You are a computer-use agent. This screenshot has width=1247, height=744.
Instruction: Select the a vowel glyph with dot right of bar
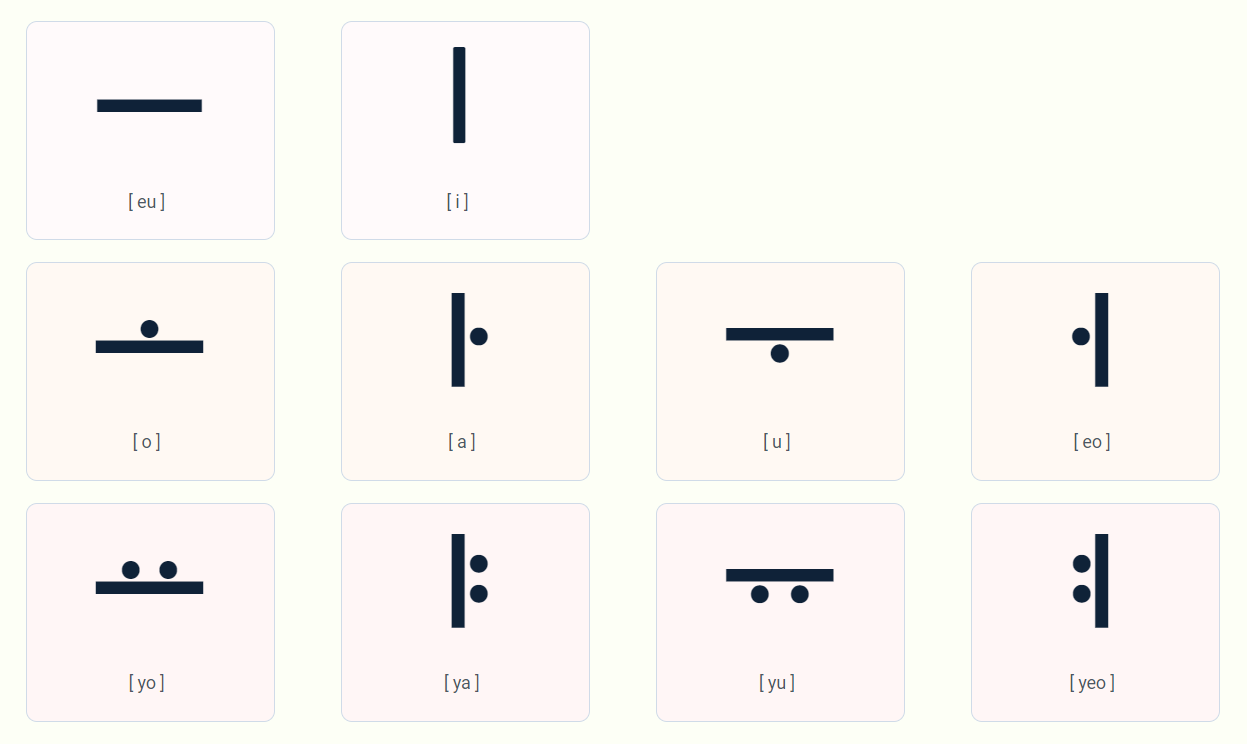[469, 340]
